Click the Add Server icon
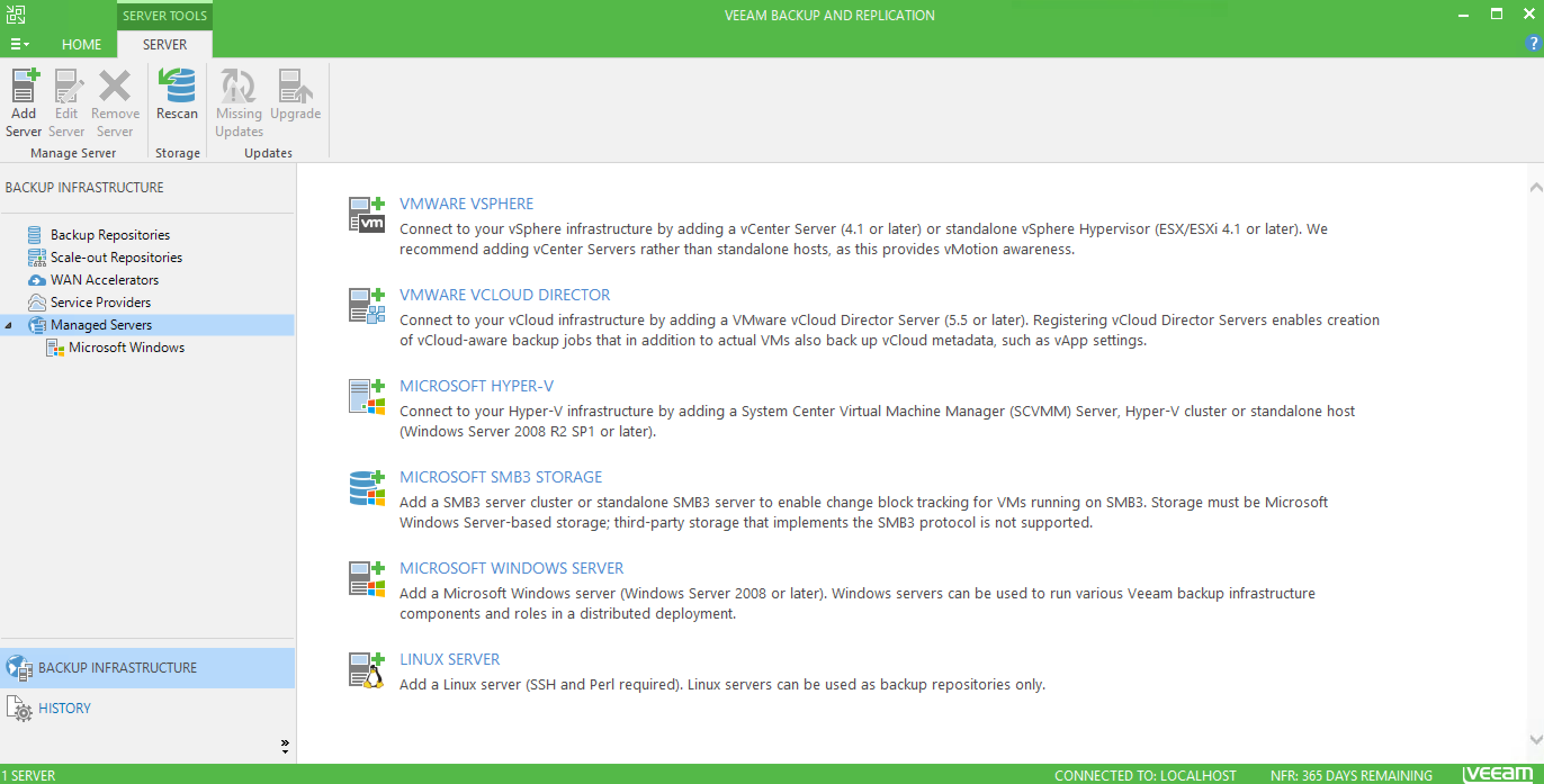Screen dimensions: 1544x784 (x=24, y=102)
